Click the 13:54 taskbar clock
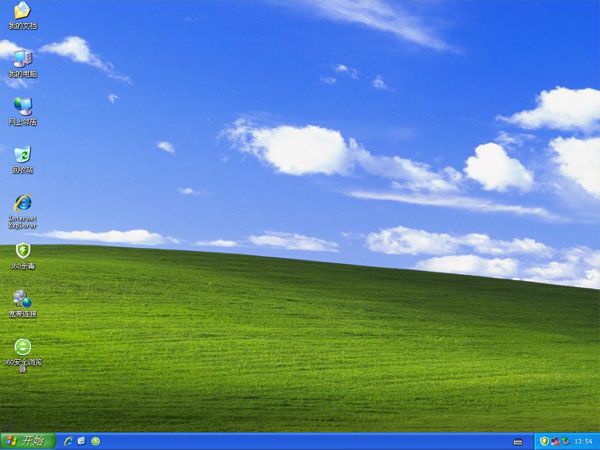Viewport: 600px width, 450px height. tap(583, 442)
